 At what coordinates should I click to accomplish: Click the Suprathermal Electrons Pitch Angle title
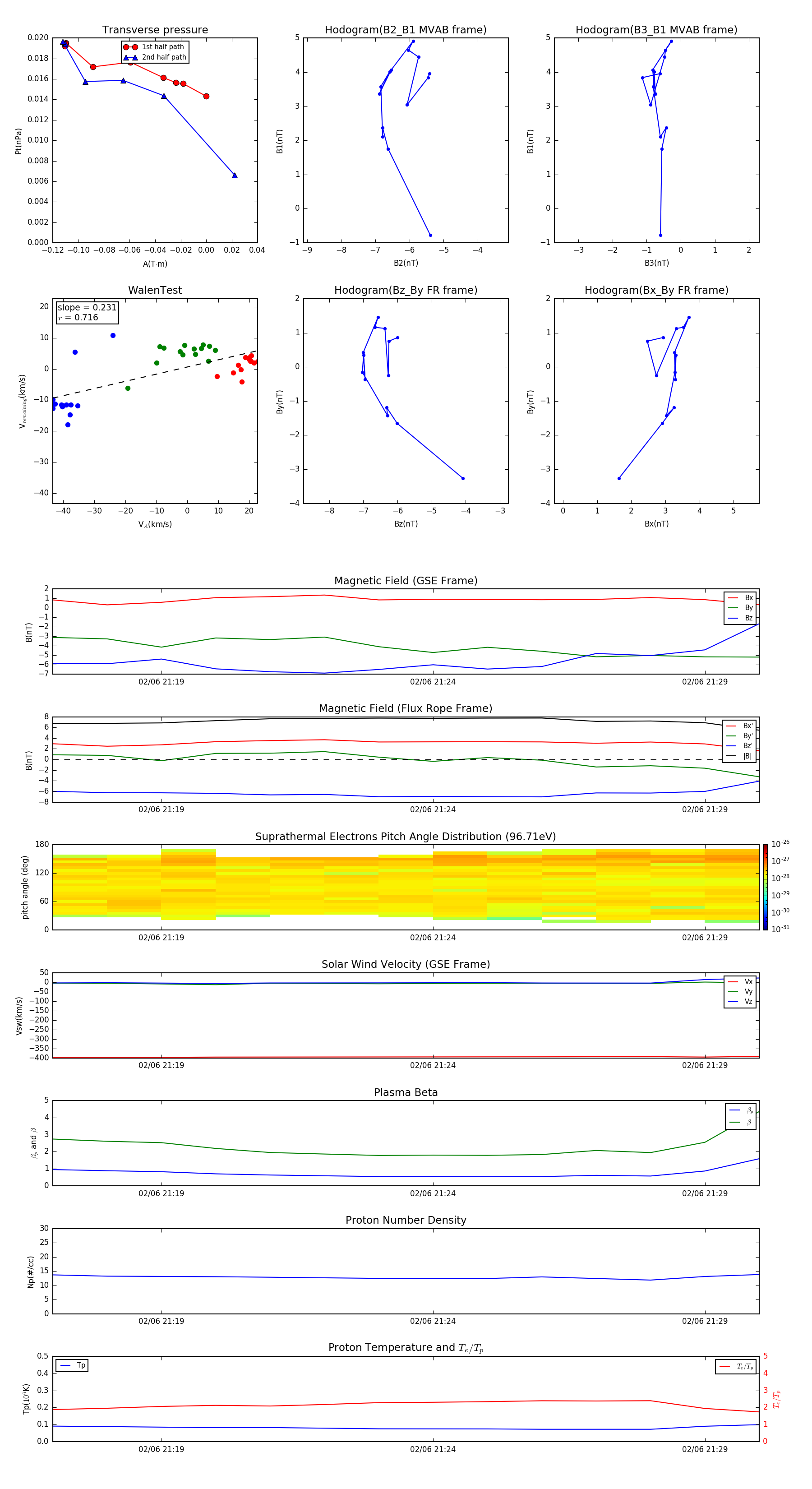pyautogui.click(x=406, y=837)
